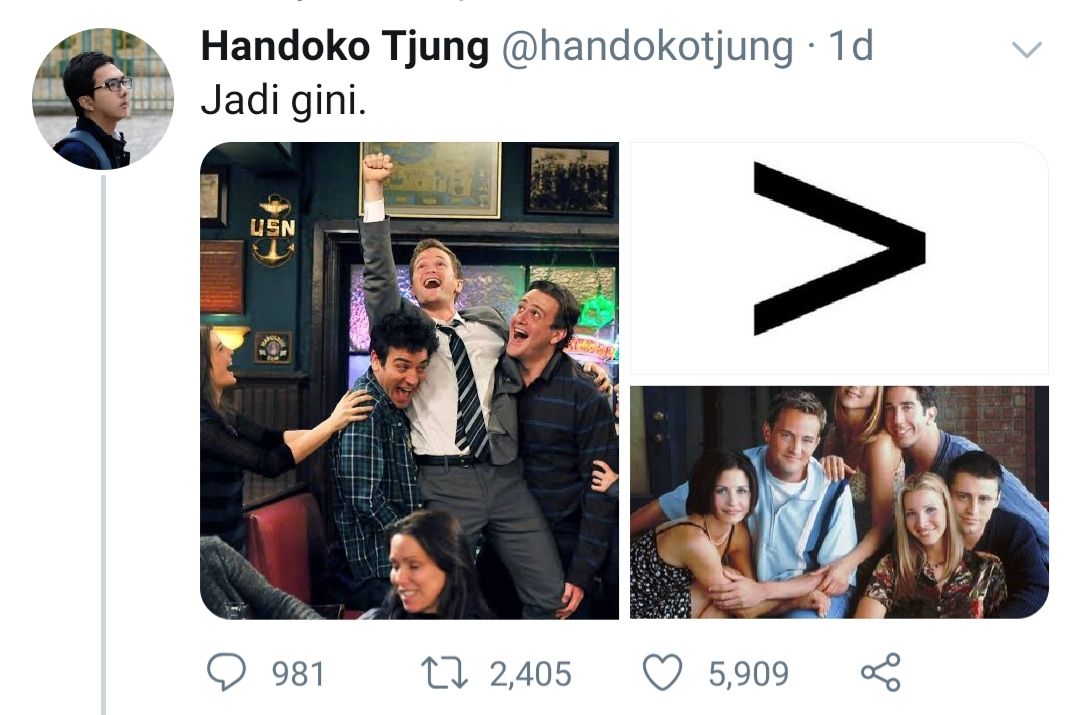Open the 1d timestamp of the tweet
This screenshot has height=715, width=1080.
pos(851,46)
